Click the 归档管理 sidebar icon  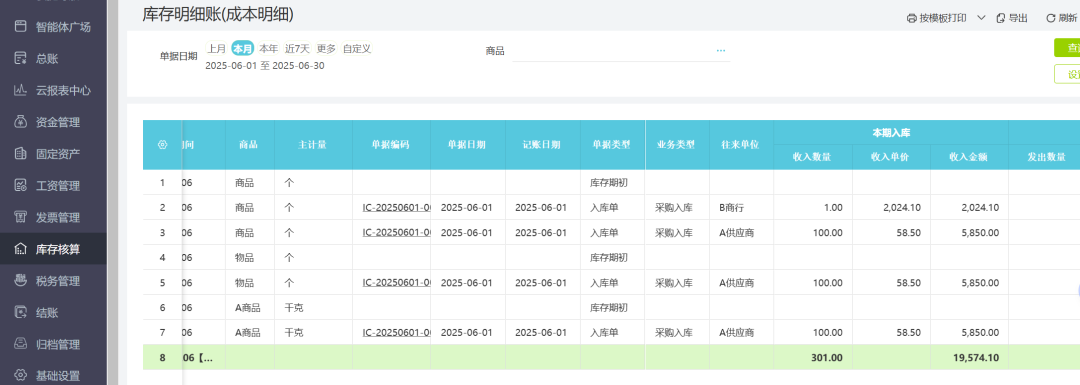[x=21, y=344]
